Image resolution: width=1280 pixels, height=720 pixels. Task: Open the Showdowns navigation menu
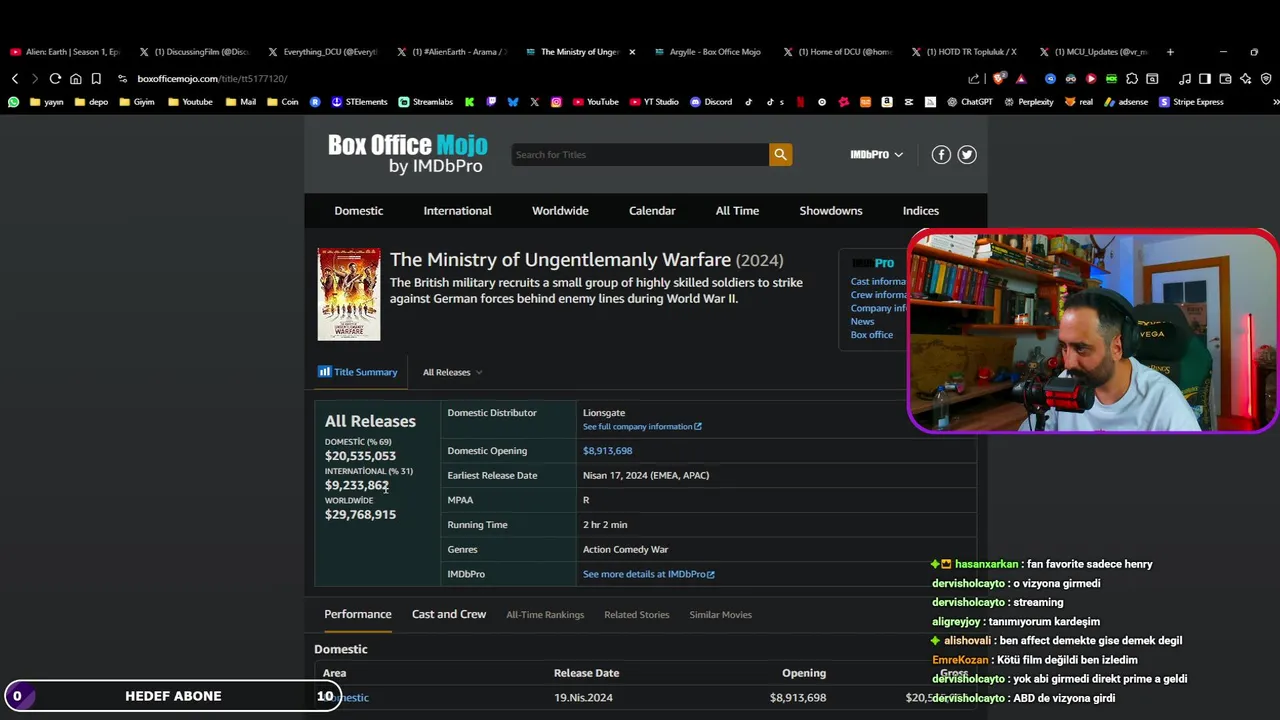(x=831, y=210)
